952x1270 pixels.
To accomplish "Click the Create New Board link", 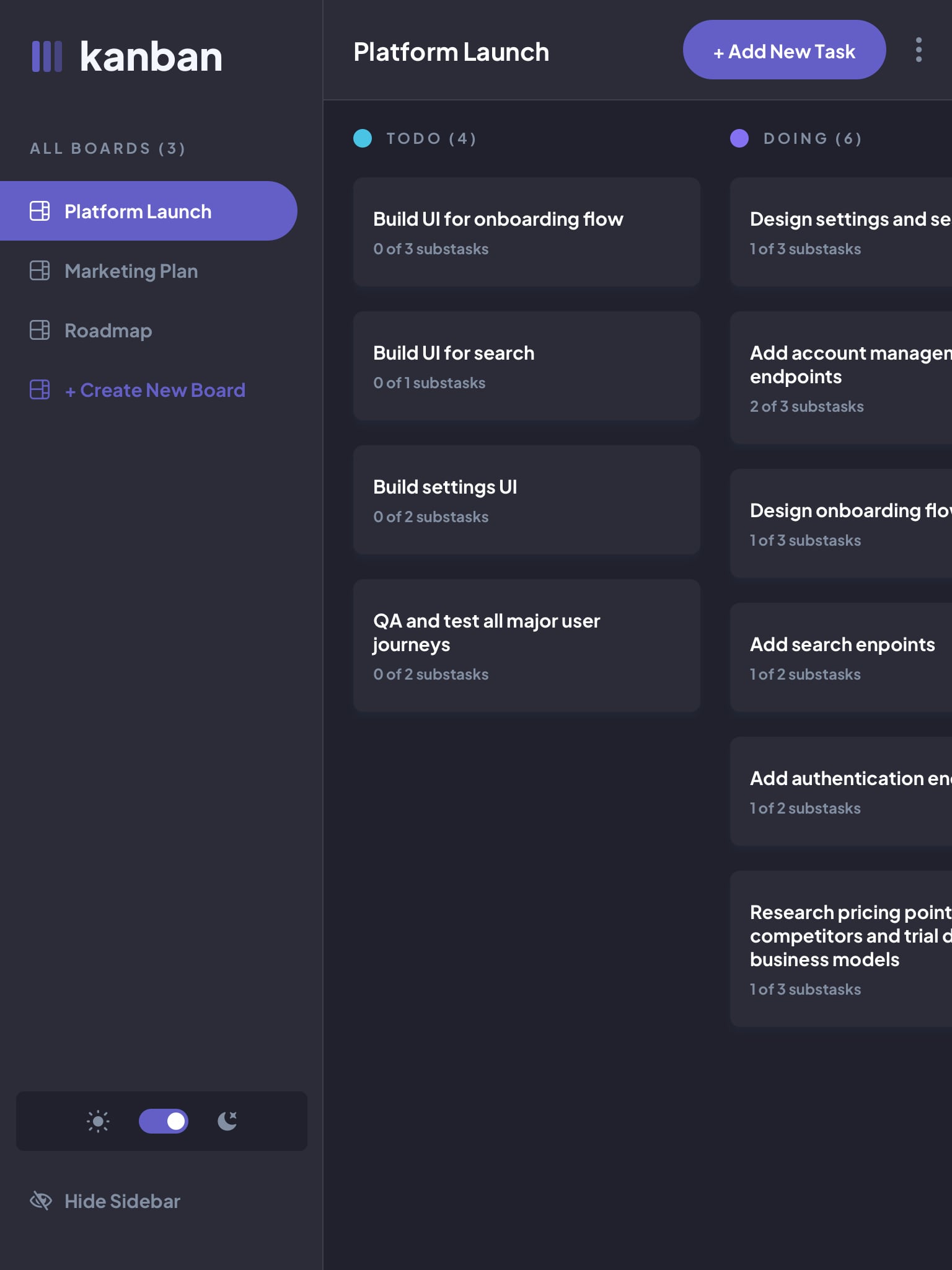I will (155, 390).
